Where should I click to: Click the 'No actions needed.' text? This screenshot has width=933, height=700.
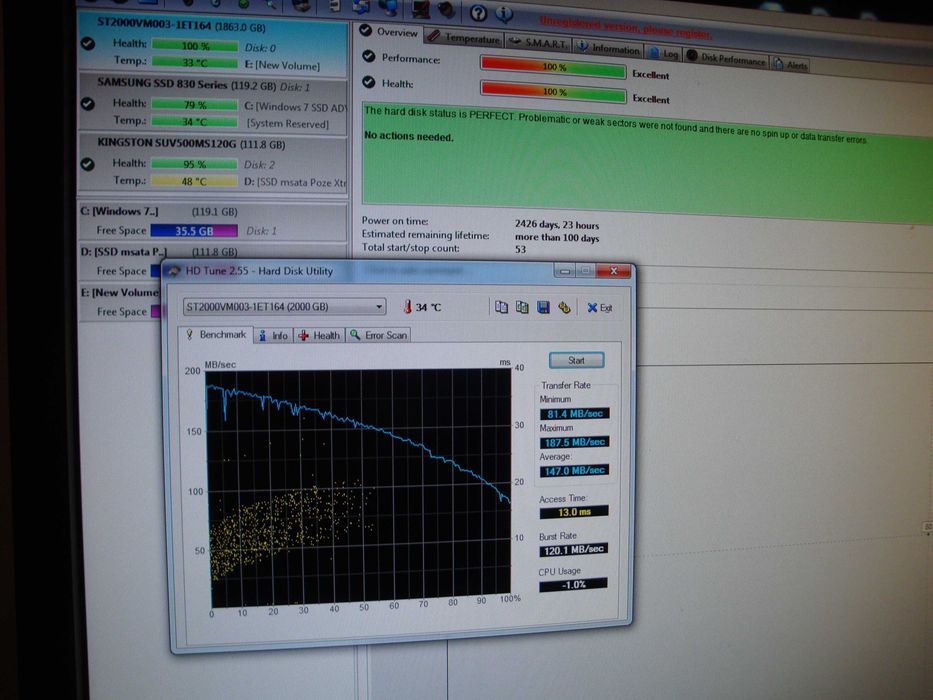point(408,136)
